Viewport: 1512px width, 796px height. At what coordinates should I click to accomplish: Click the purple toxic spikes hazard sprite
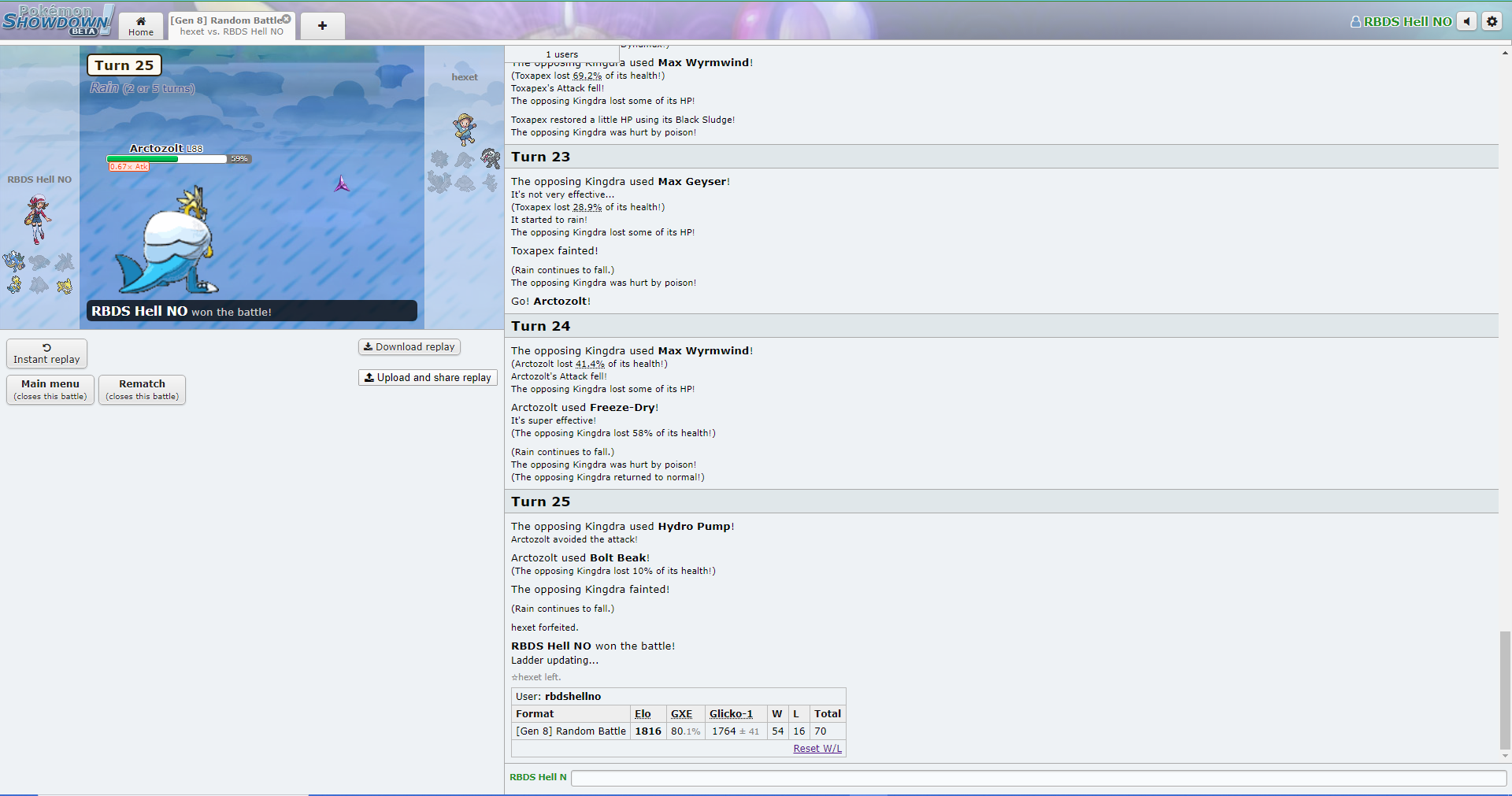coord(342,184)
